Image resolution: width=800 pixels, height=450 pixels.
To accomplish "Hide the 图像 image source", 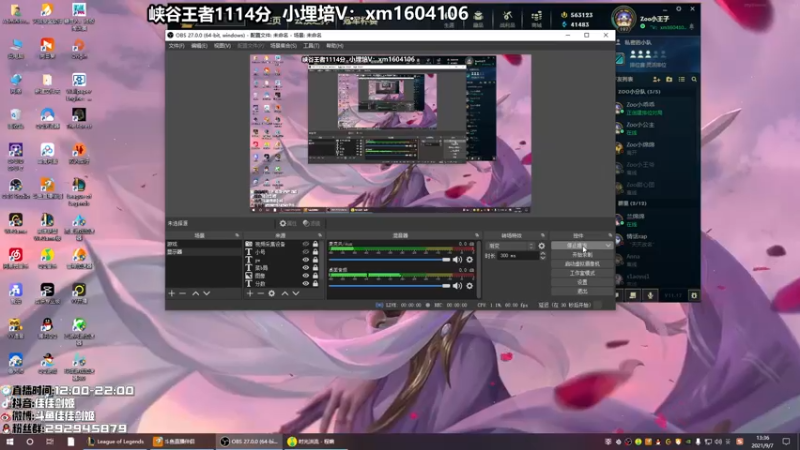I will 306,276.
